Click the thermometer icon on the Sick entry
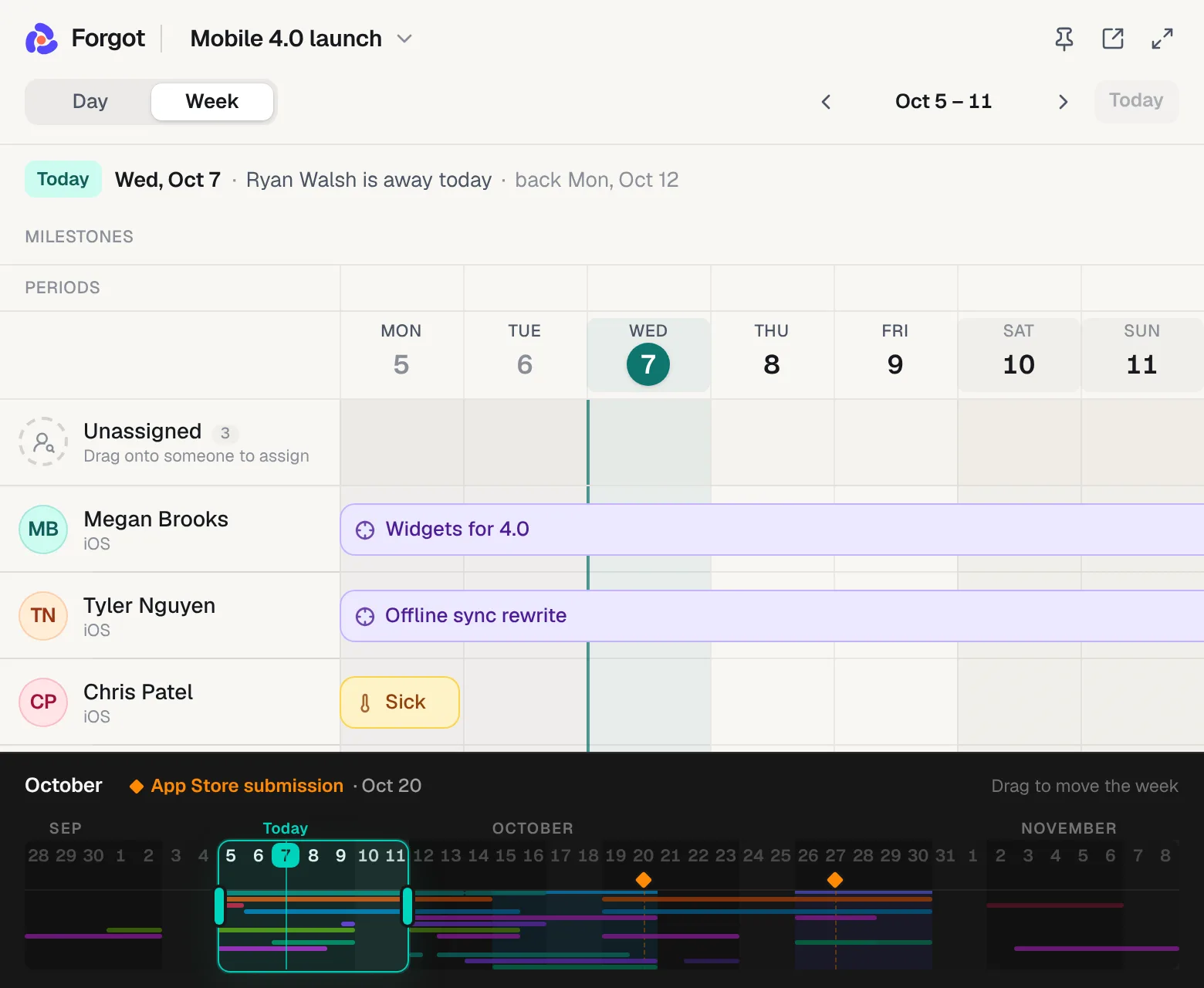The width and height of the screenshot is (1204, 988). (365, 702)
